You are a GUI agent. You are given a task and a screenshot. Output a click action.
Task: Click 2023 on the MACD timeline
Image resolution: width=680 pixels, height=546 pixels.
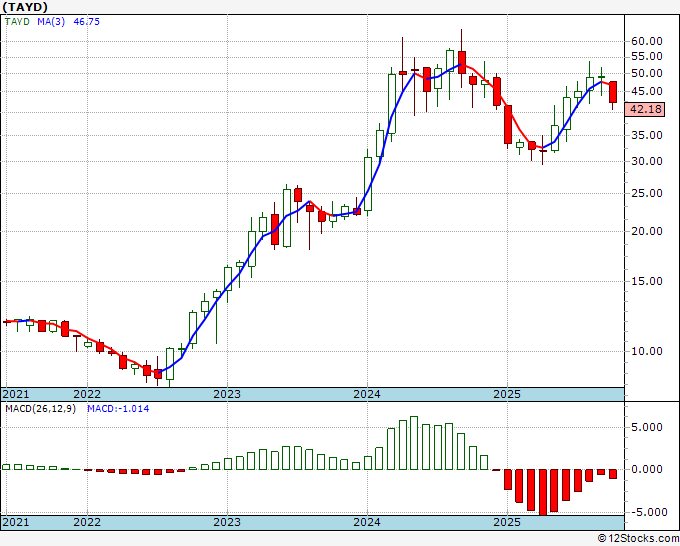227,522
